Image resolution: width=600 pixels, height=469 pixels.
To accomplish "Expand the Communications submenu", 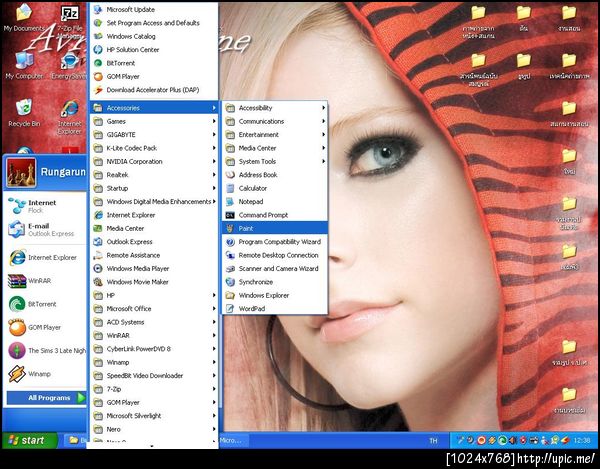I will coord(275,121).
